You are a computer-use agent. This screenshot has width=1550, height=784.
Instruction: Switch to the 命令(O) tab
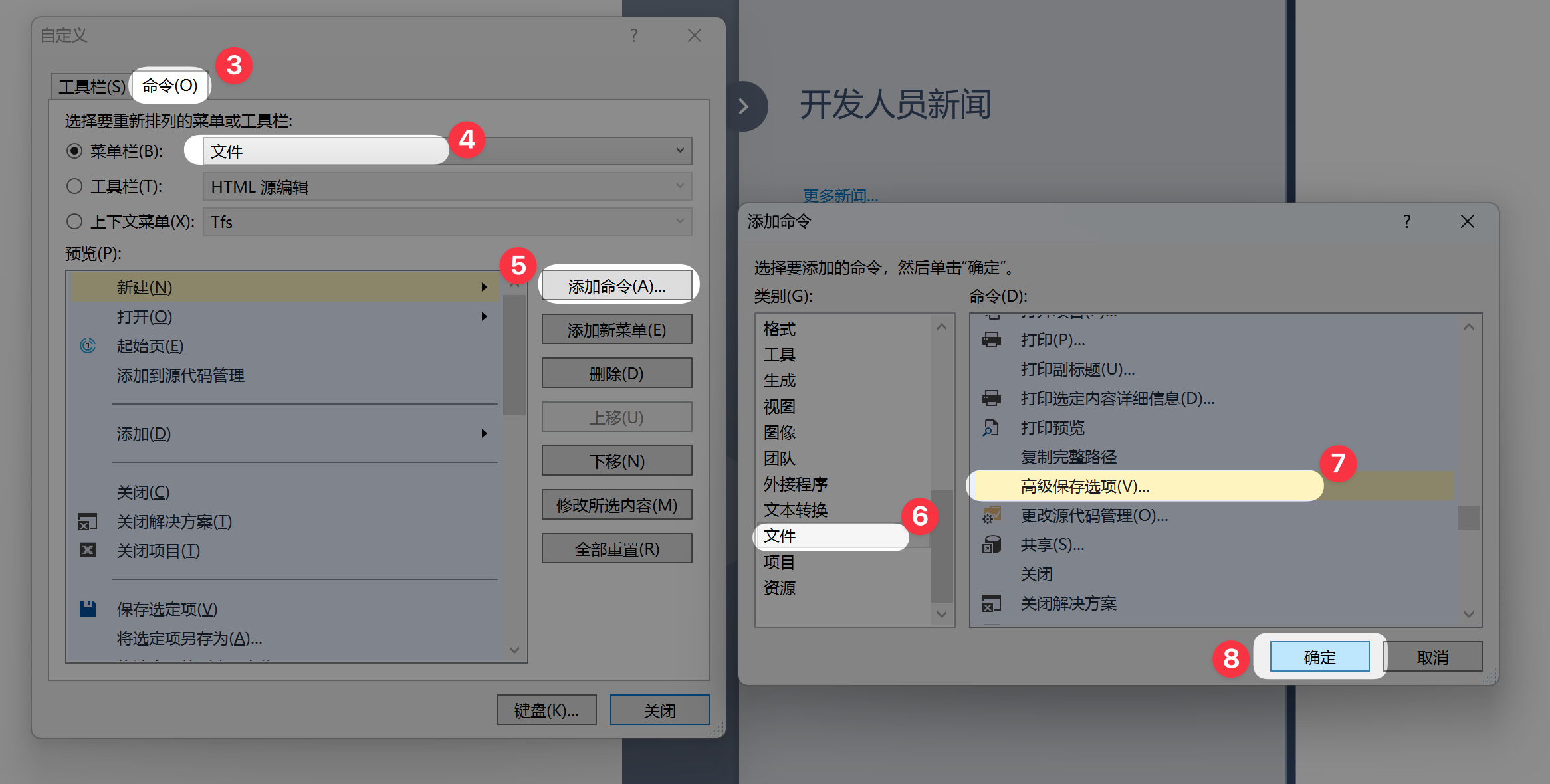coord(170,85)
